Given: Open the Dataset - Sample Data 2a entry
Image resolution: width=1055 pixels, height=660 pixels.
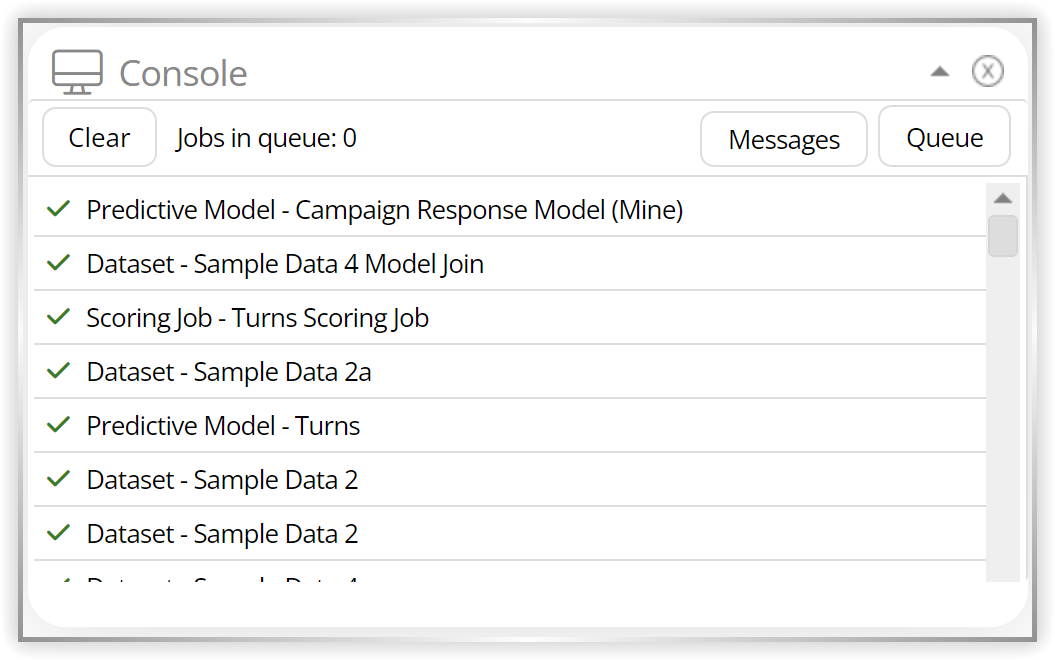Looking at the screenshot, I should click(510, 371).
